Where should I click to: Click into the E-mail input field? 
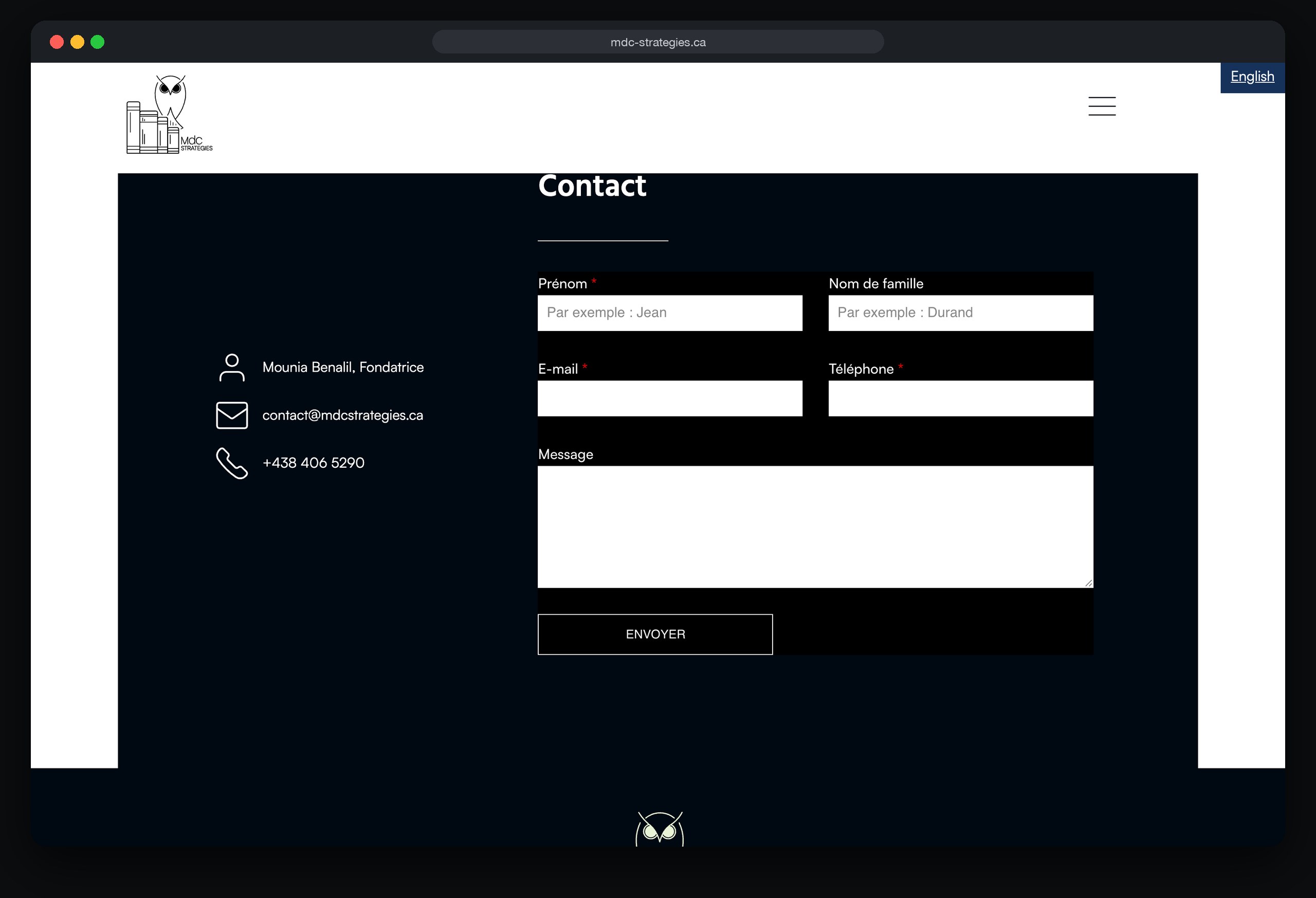(x=670, y=398)
